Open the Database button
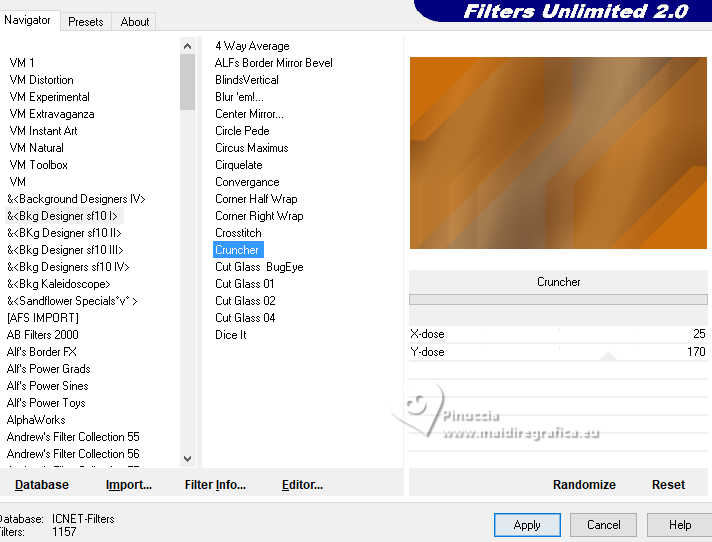The width and height of the screenshot is (712, 542). pyautogui.click(x=42, y=485)
